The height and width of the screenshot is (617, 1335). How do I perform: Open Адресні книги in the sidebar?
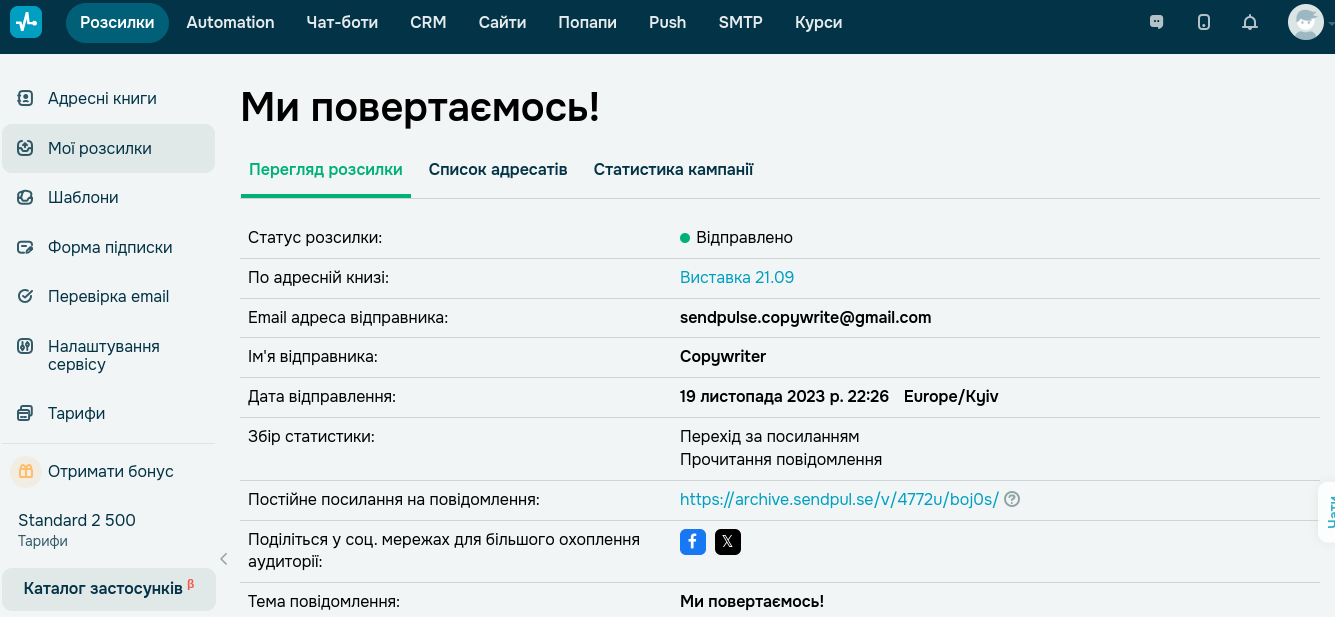pos(102,98)
